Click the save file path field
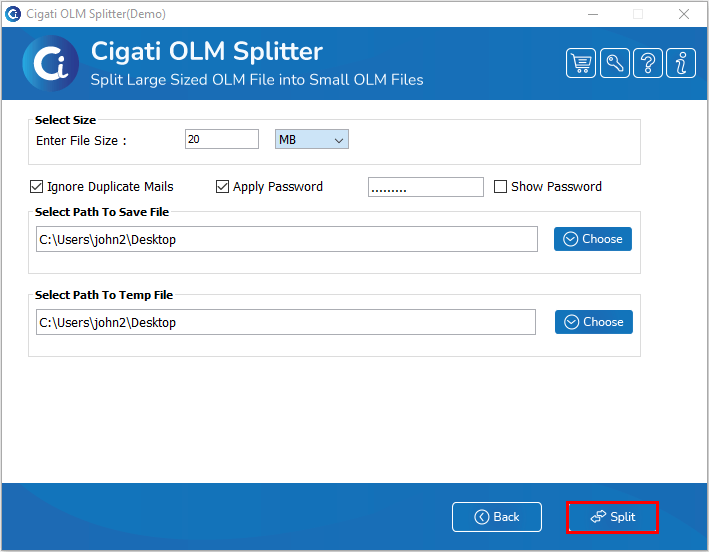Screen dimensions: 709x552 pyautogui.click(x=287, y=239)
